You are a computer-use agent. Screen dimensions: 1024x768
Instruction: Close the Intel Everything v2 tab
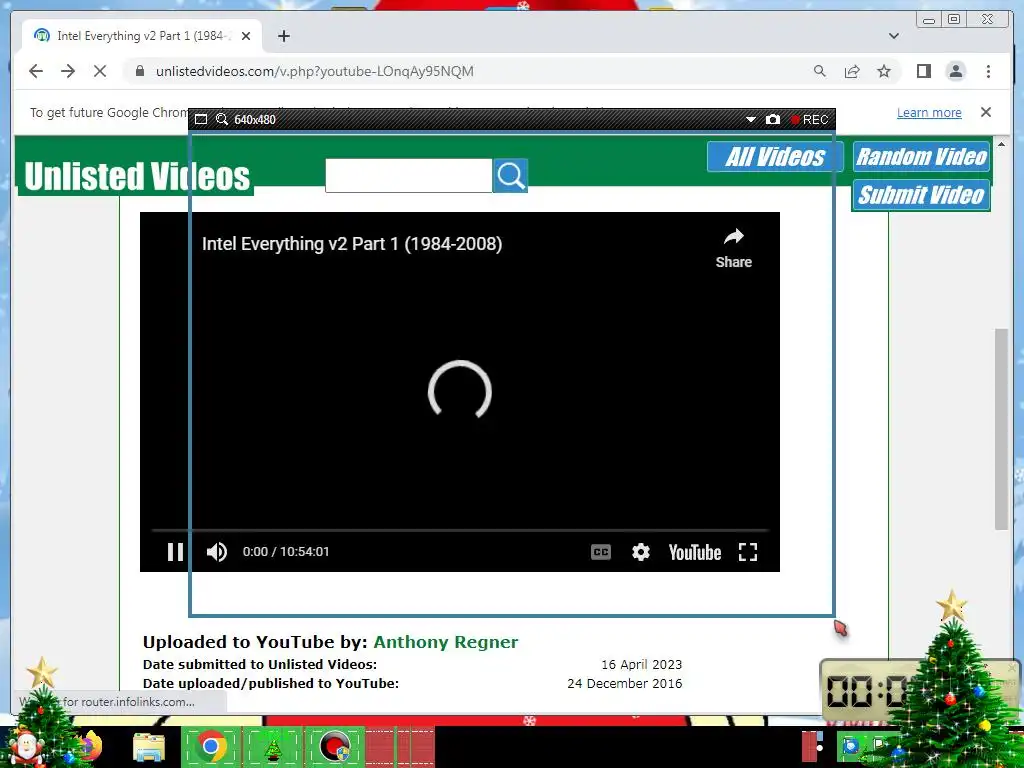(x=246, y=36)
